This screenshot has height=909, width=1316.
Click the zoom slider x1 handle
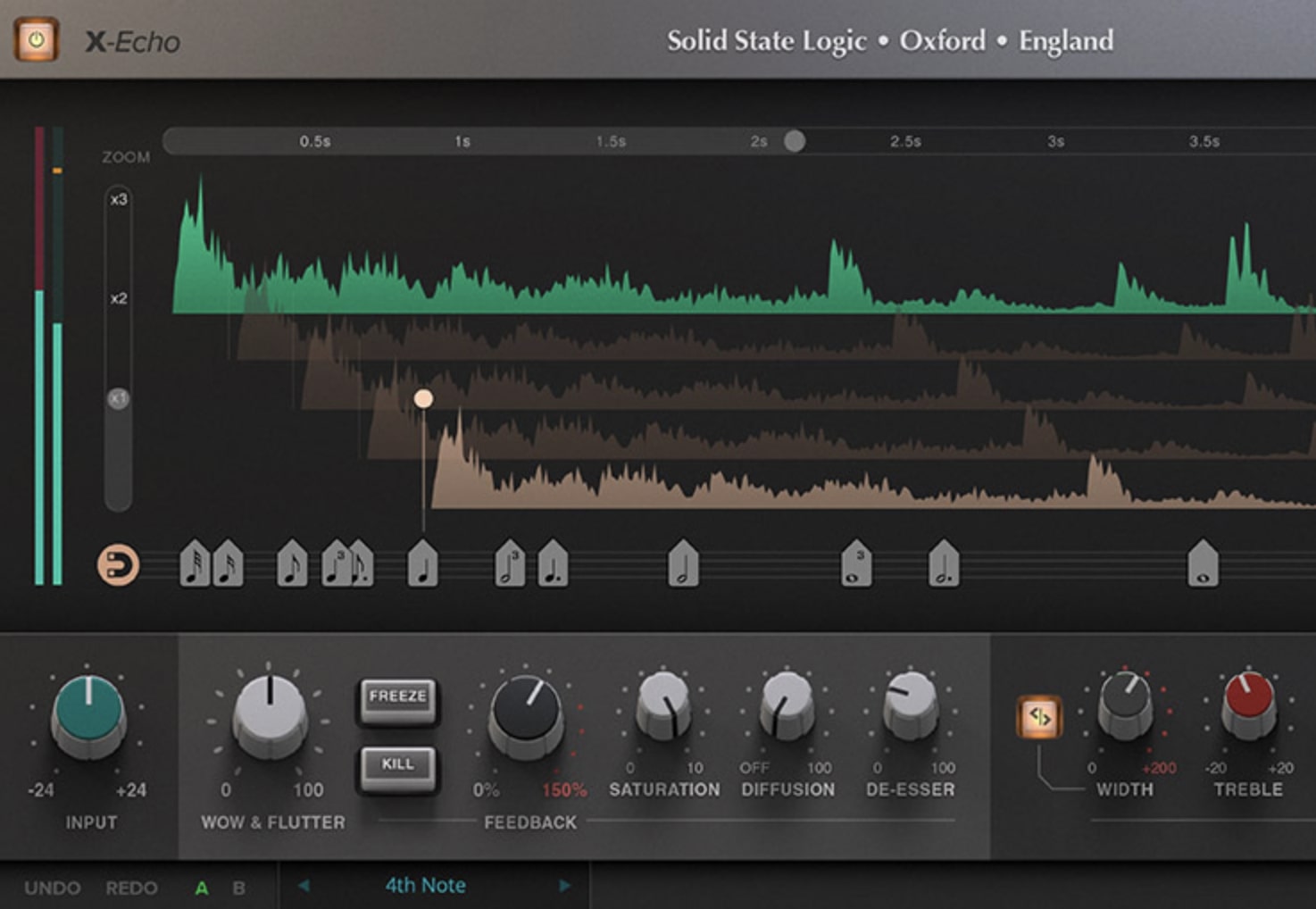coord(118,398)
